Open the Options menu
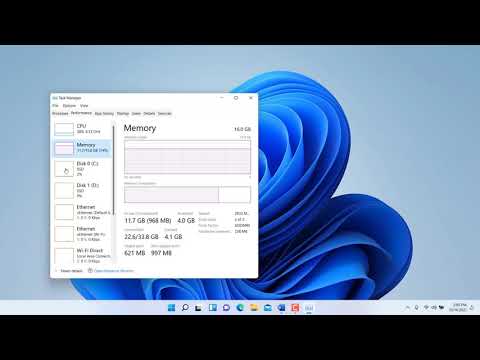 pos(69,106)
